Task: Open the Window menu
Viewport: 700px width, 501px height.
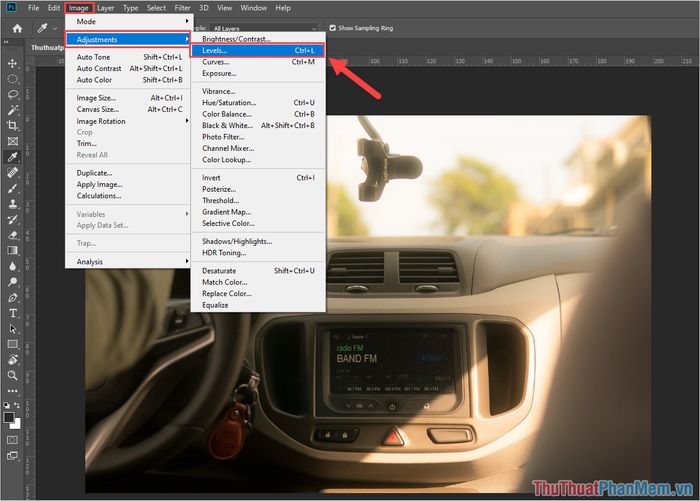Action: [254, 8]
